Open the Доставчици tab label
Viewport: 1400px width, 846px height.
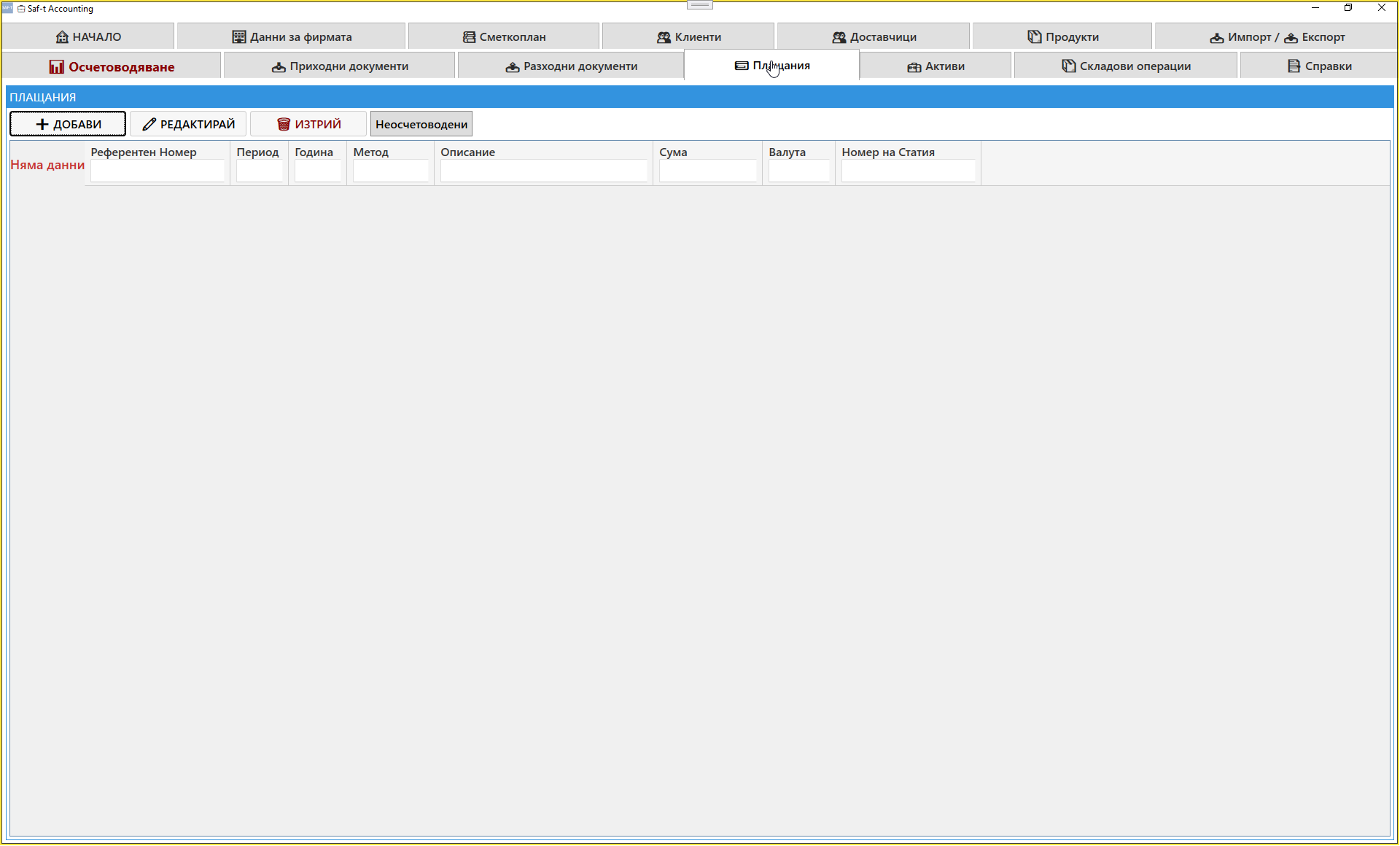coord(884,36)
